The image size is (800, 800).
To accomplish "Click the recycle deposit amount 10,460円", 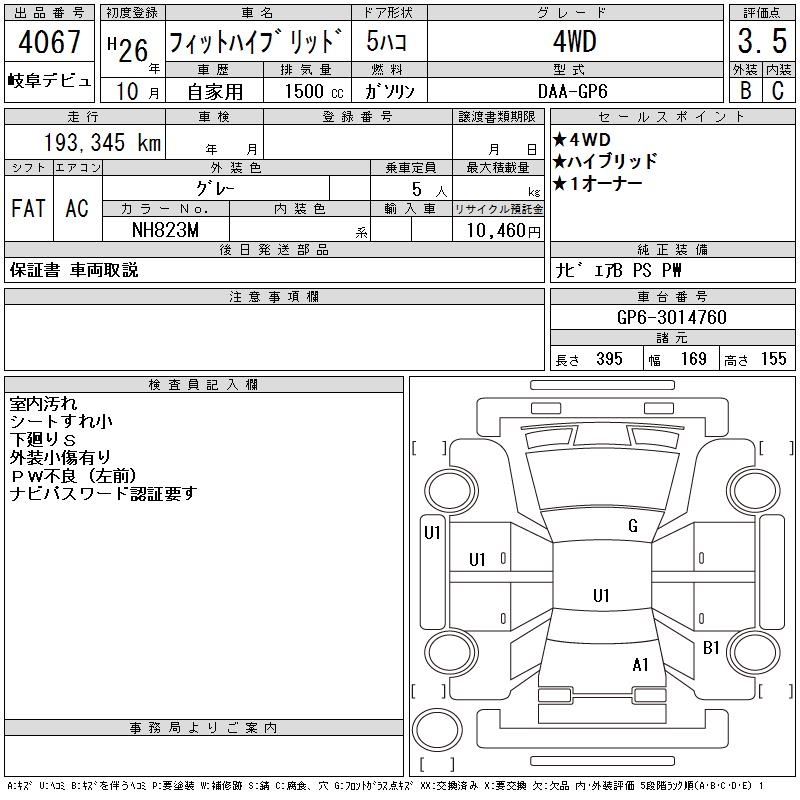I will point(498,230).
